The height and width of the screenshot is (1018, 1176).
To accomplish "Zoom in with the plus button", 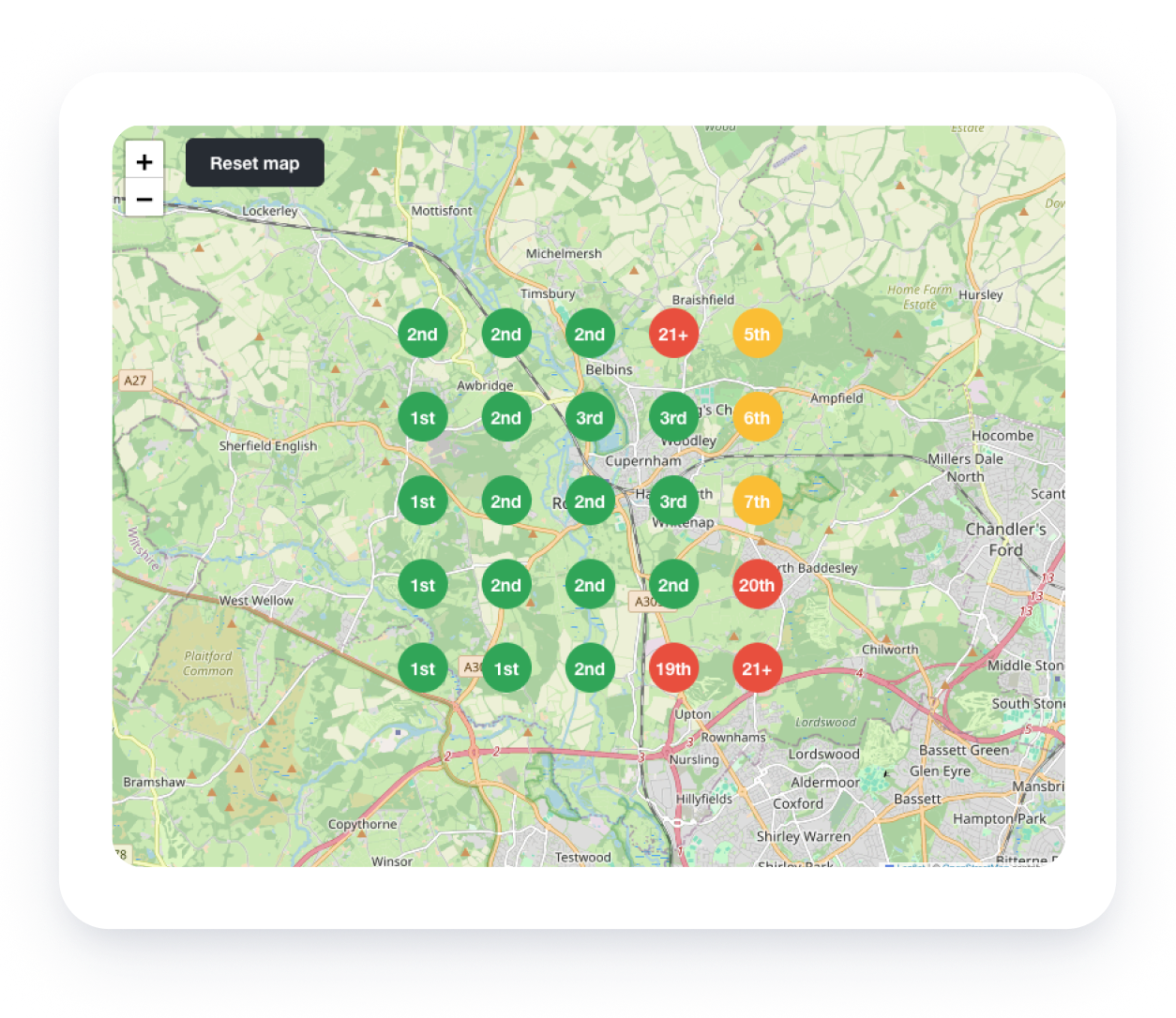I will coord(144,160).
